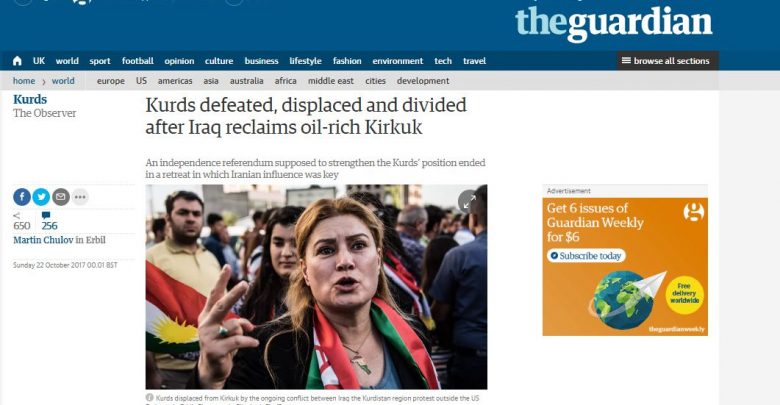Viewport: 780px width, 405px height.
Task: Open the Kurds topic link
Action: point(30,99)
